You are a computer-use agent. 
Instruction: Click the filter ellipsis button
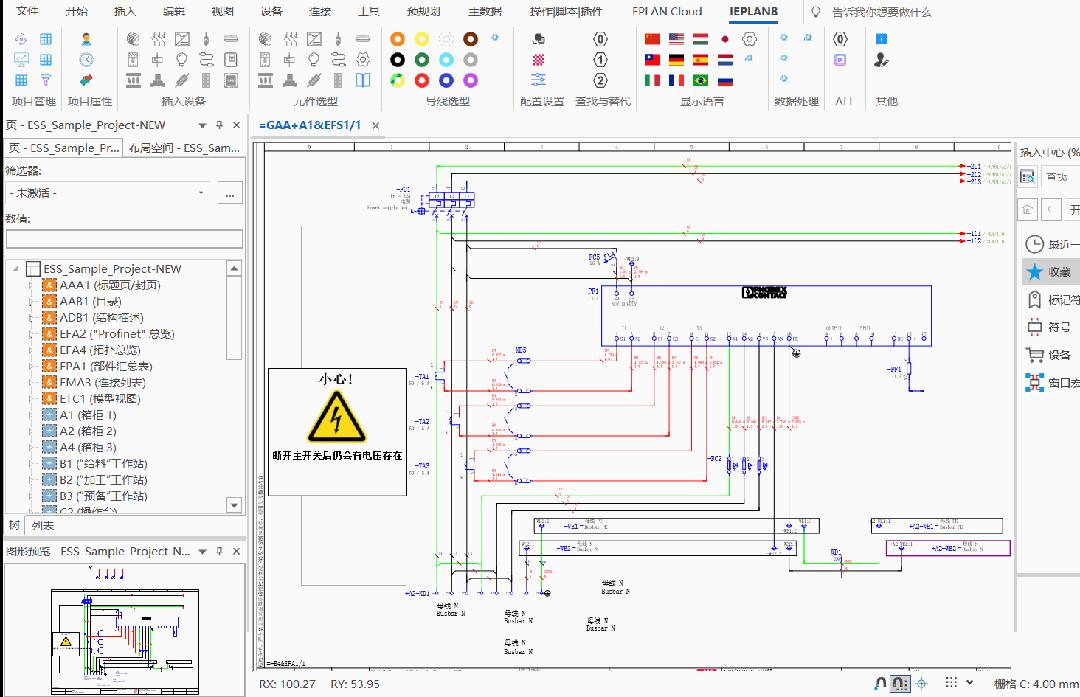click(230, 192)
